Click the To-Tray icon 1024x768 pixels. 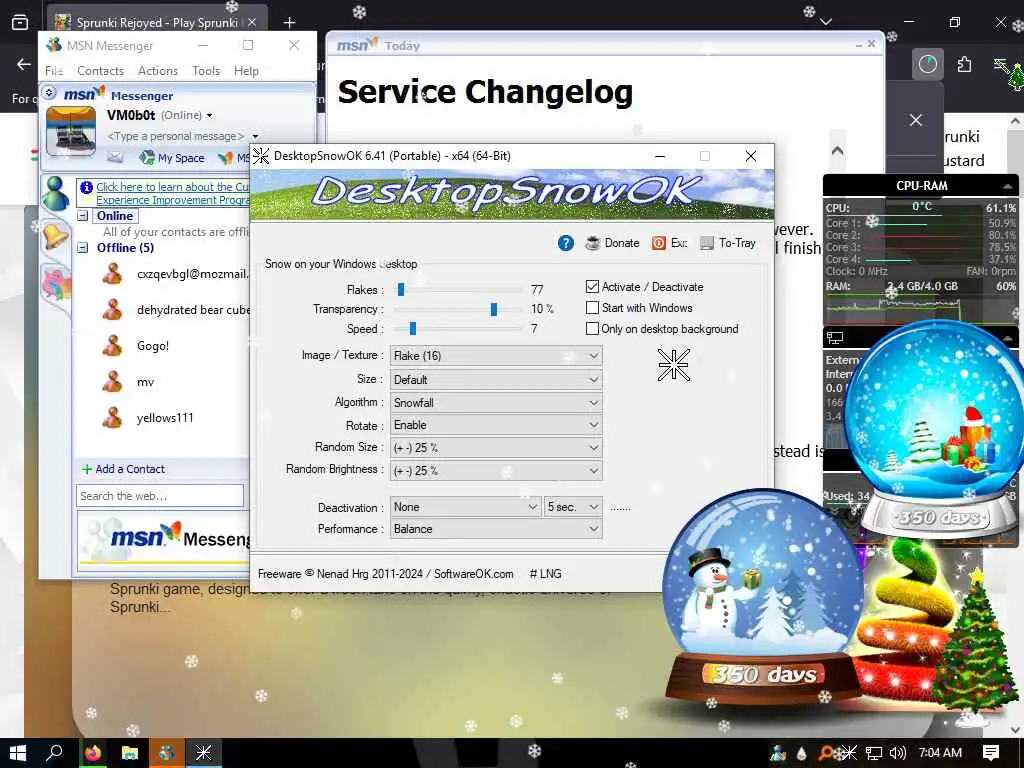pos(707,243)
